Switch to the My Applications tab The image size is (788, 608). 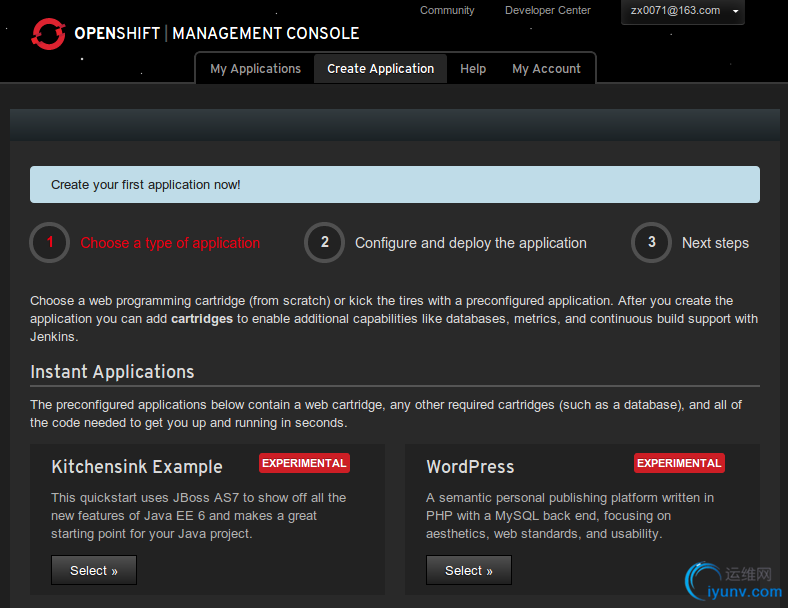pos(255,69)
